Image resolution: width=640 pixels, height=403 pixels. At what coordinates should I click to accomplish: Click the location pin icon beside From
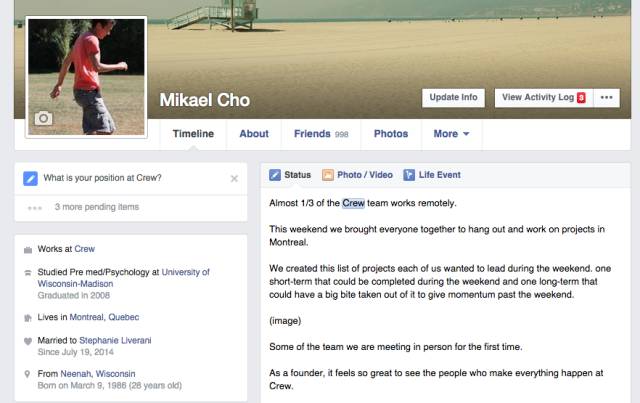point(27,374)
